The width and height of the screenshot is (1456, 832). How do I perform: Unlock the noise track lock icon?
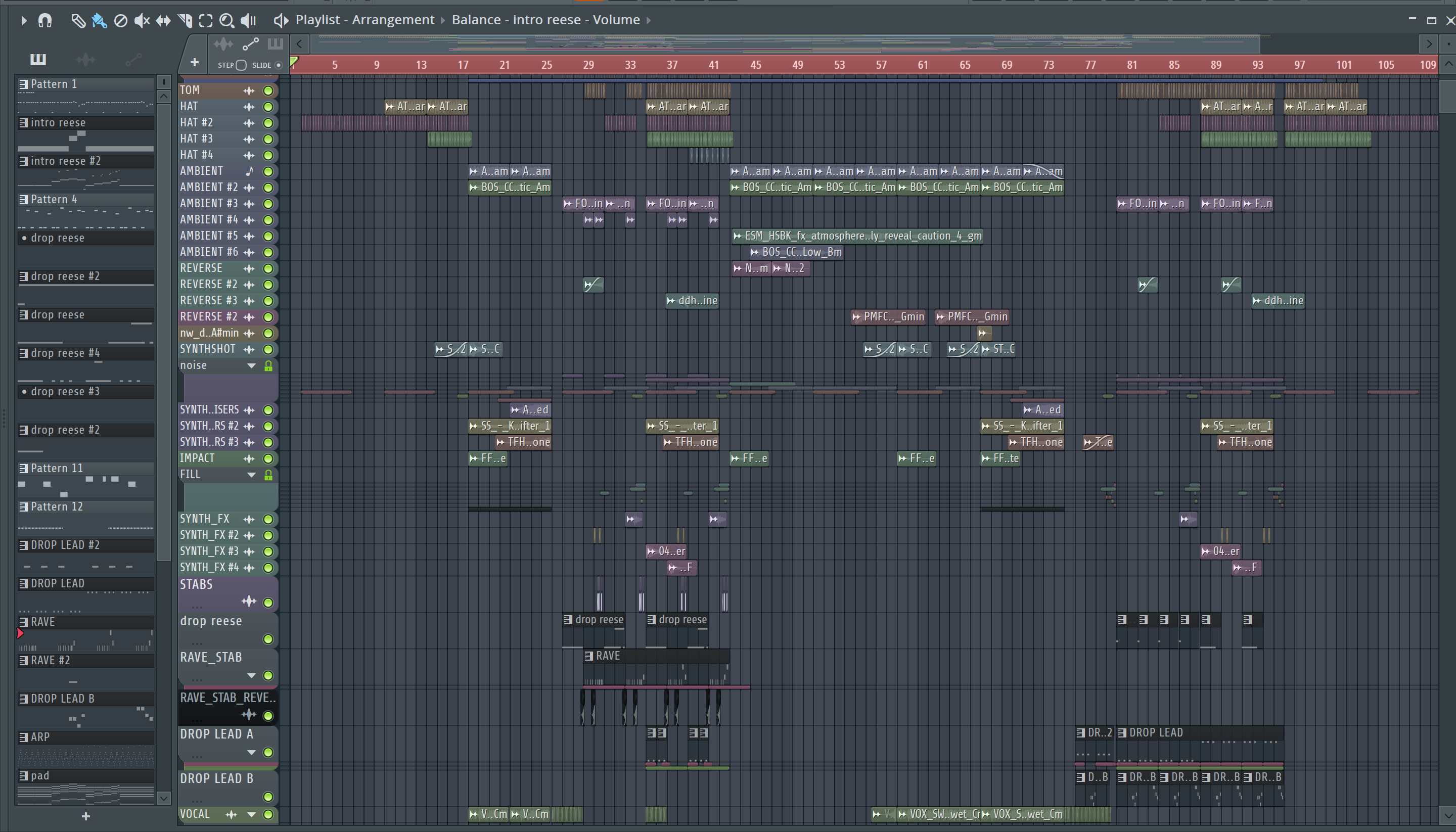(x=268, y=366)
